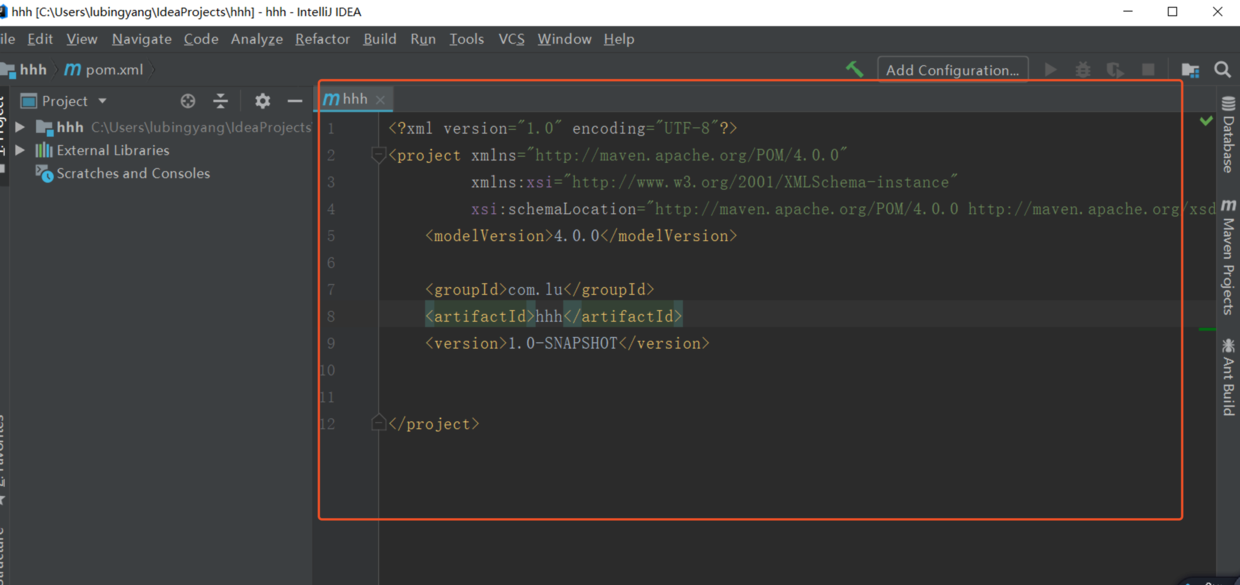The image size is (1240, 585).
Task: Click Collapse All icon in Project panel
Action: [x=221, y=101]
